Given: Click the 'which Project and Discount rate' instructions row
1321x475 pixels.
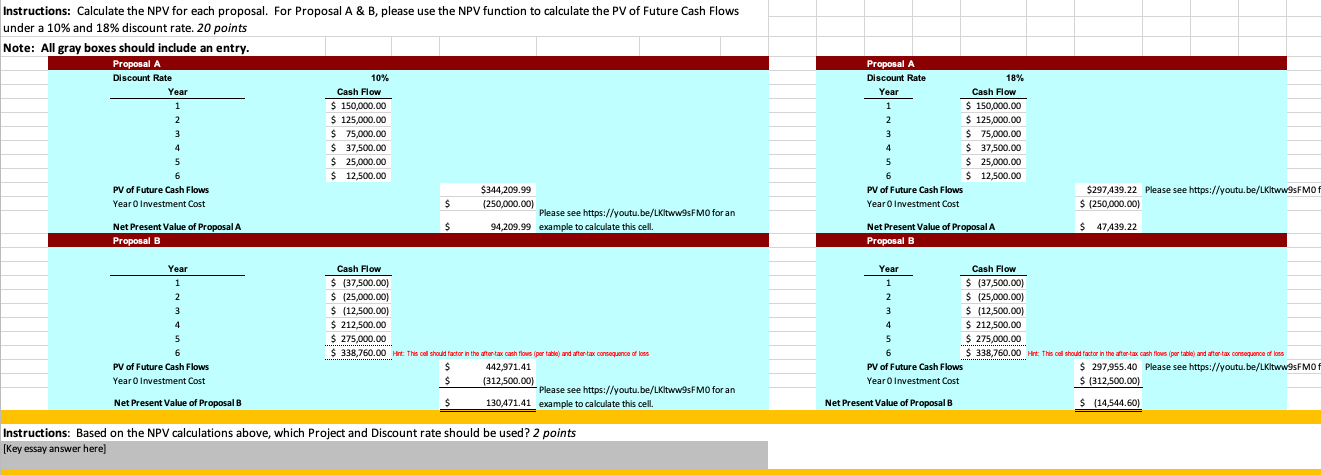Looking at the screenshot, I should tap(290, 432).
